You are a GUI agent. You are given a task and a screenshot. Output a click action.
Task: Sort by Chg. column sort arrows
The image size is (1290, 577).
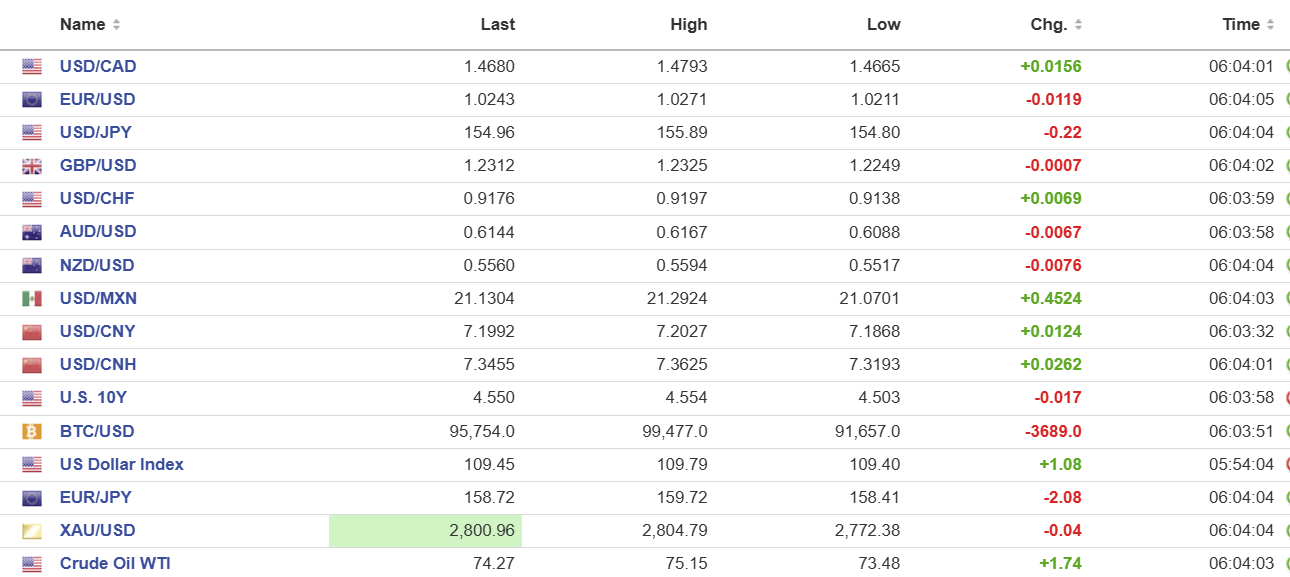pos(1078,25)
